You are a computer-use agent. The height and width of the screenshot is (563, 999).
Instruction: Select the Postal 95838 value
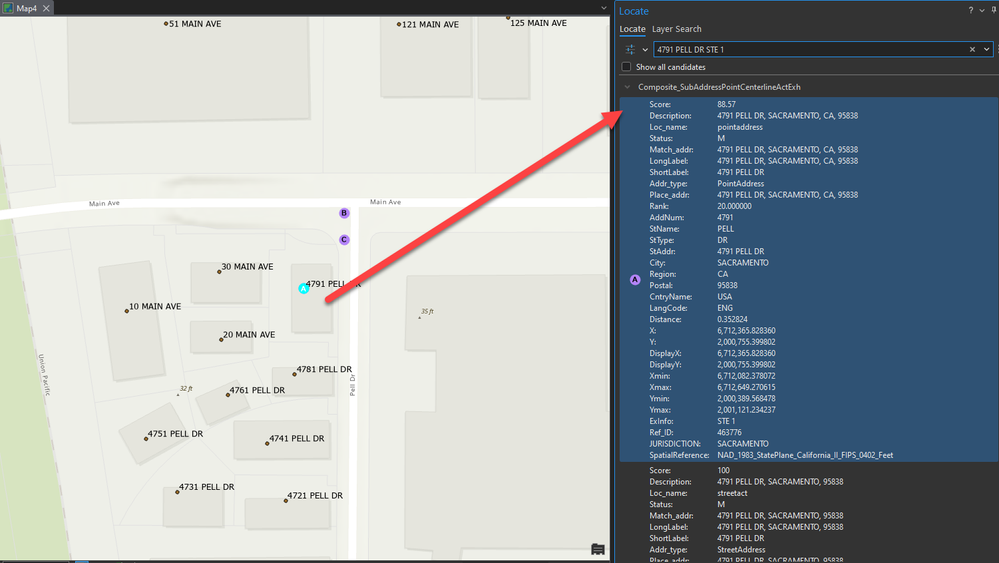tap(727, 285)
